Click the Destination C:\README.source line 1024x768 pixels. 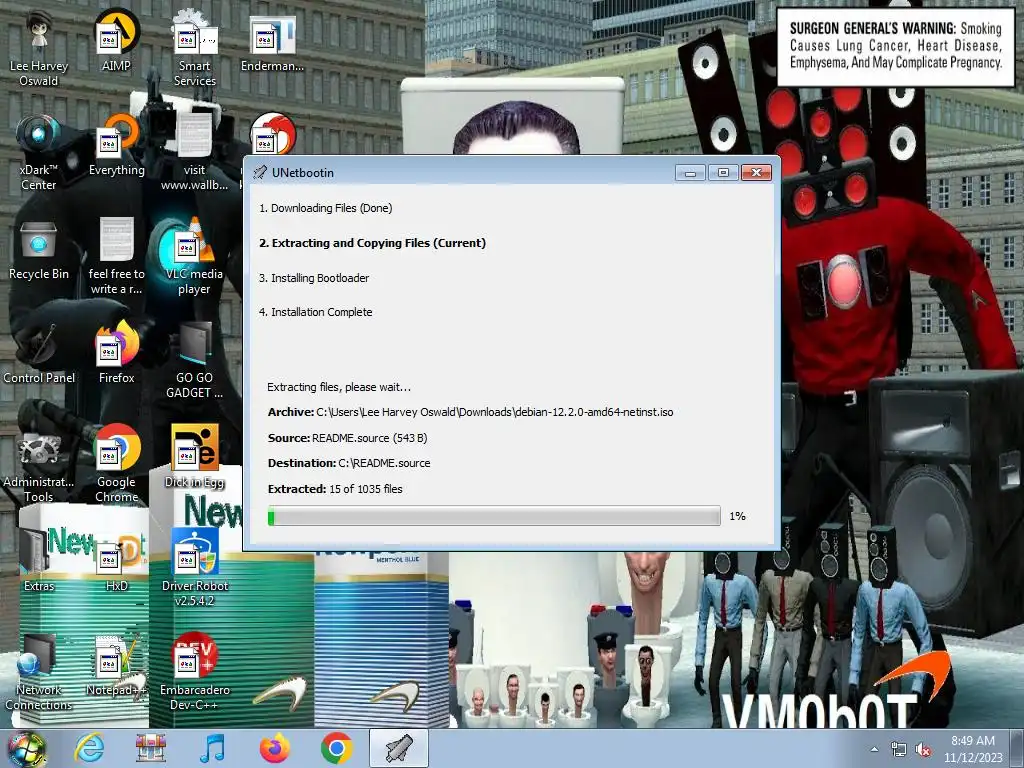click(349, 463)
